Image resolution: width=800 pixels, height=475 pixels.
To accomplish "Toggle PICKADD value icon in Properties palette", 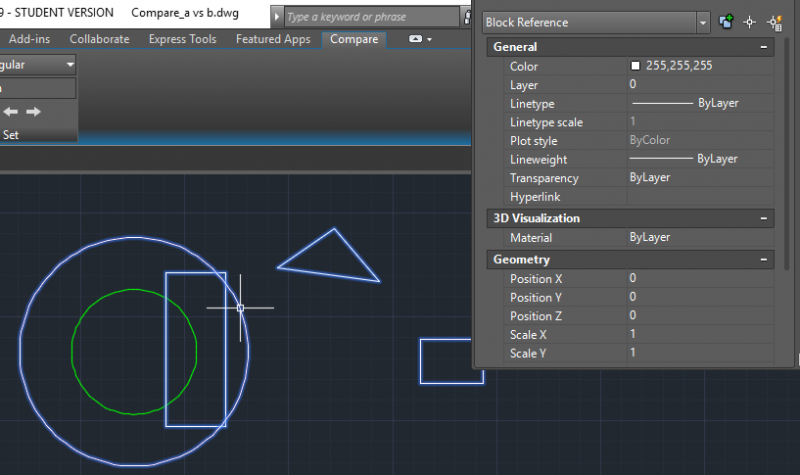I will tap(726, 22).
